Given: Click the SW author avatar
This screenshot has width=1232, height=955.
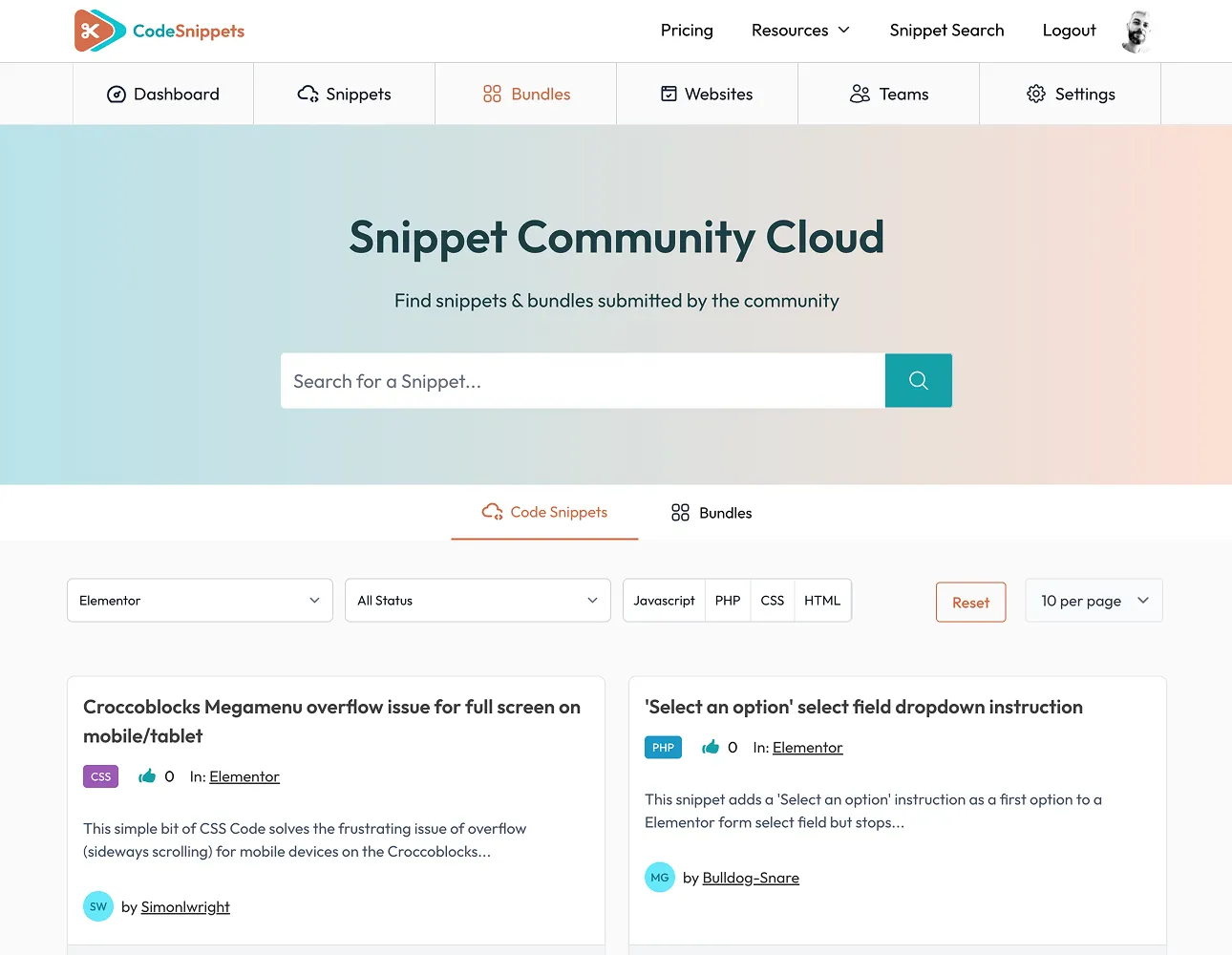Looking at the screenshot, I should [x=98, y=906].
